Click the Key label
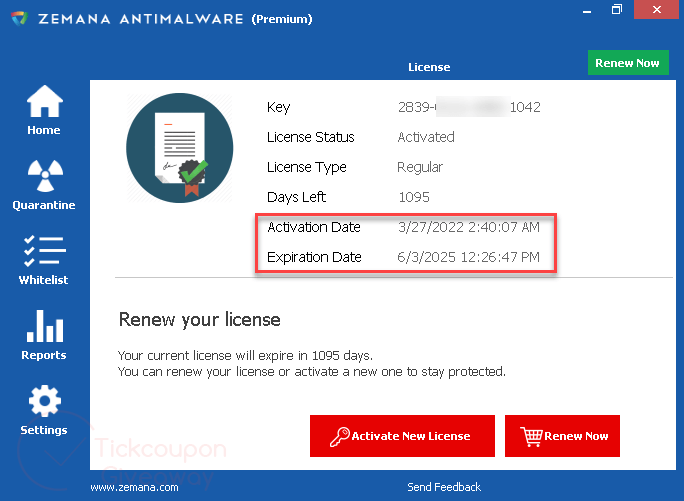Viewport: 684px width, 501px height. click(x=279, y=107)
